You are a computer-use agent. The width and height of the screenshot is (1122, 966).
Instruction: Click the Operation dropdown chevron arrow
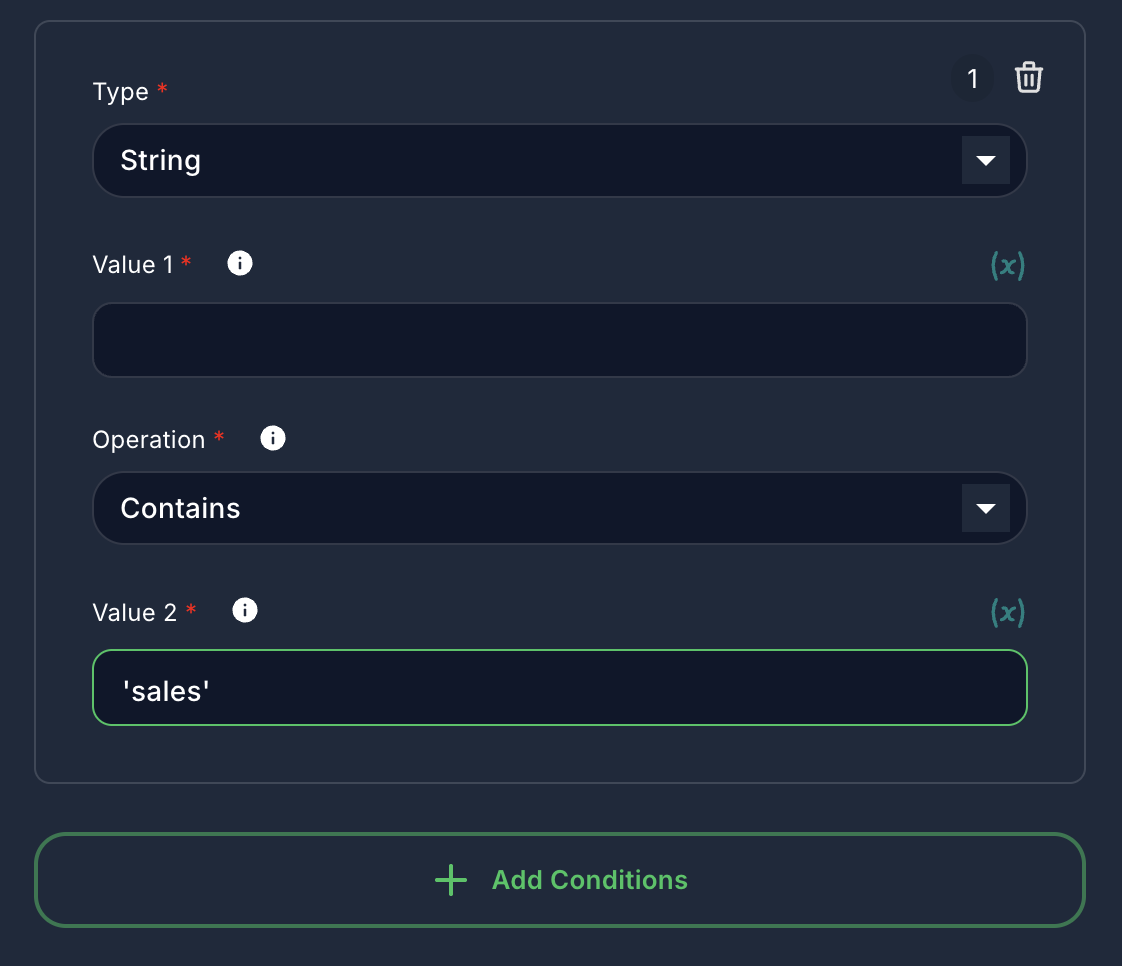click(x=986, y=508)
